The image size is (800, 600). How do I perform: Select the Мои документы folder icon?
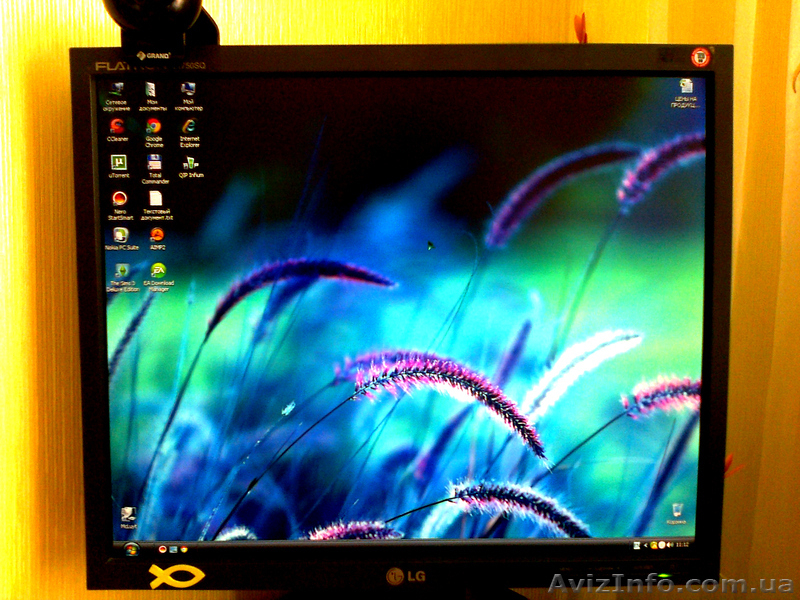click(152, 90)
